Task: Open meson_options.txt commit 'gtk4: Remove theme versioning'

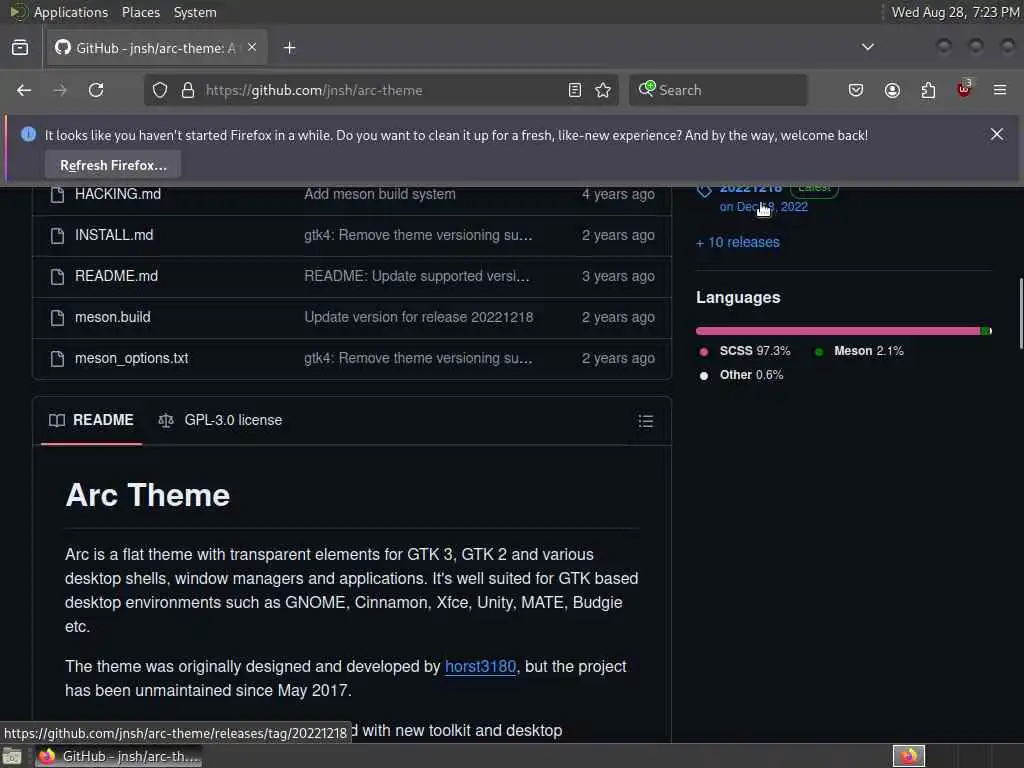Action: 418,359
